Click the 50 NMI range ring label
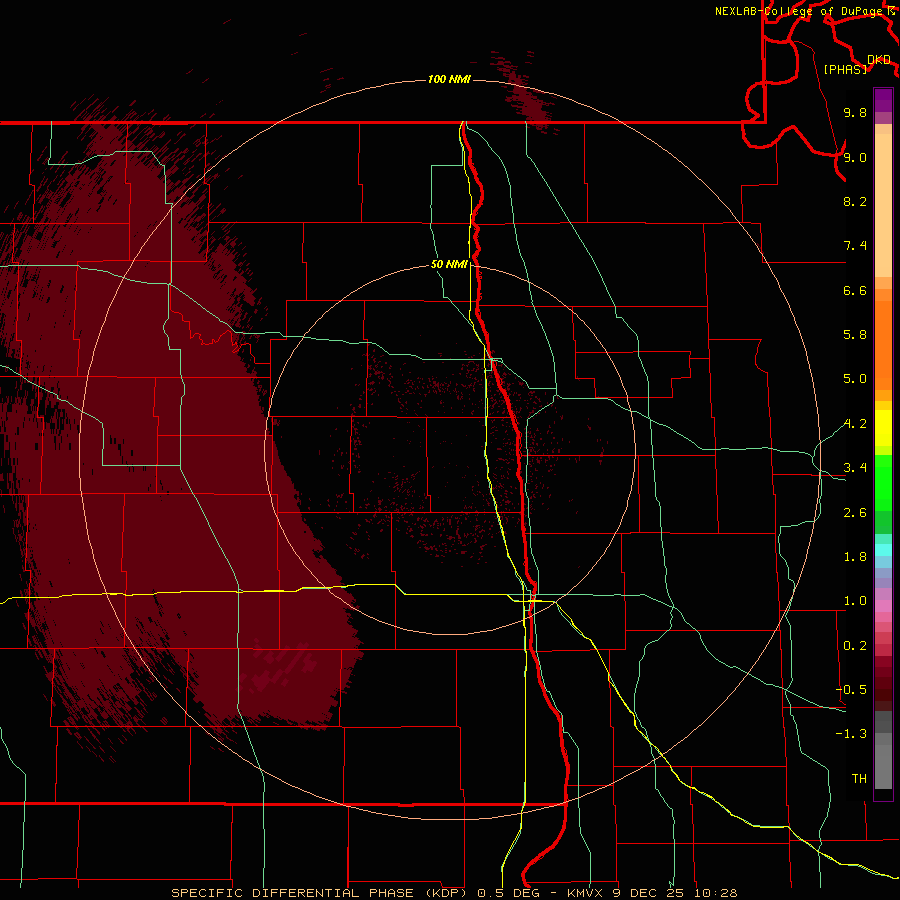The image size is (900, 900). [x=449, y=264]
